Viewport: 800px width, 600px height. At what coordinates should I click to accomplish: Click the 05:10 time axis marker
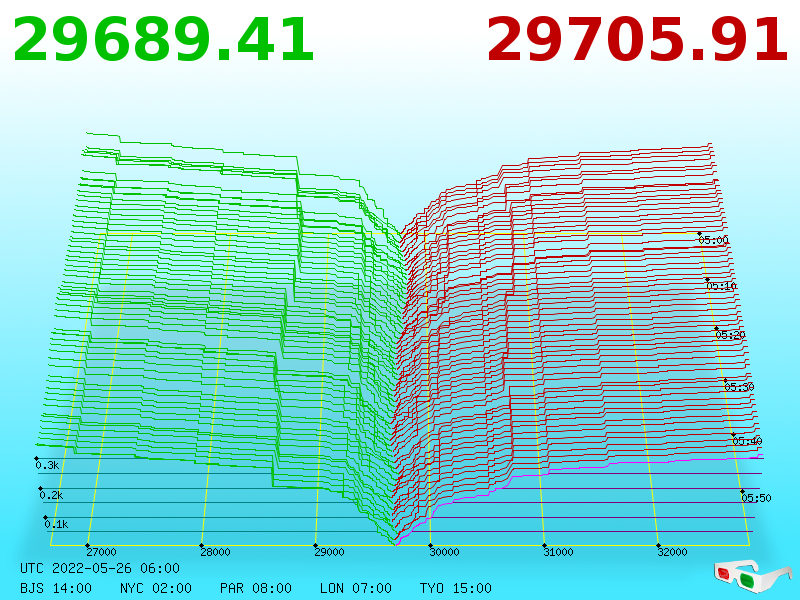(x=721, y=286)
